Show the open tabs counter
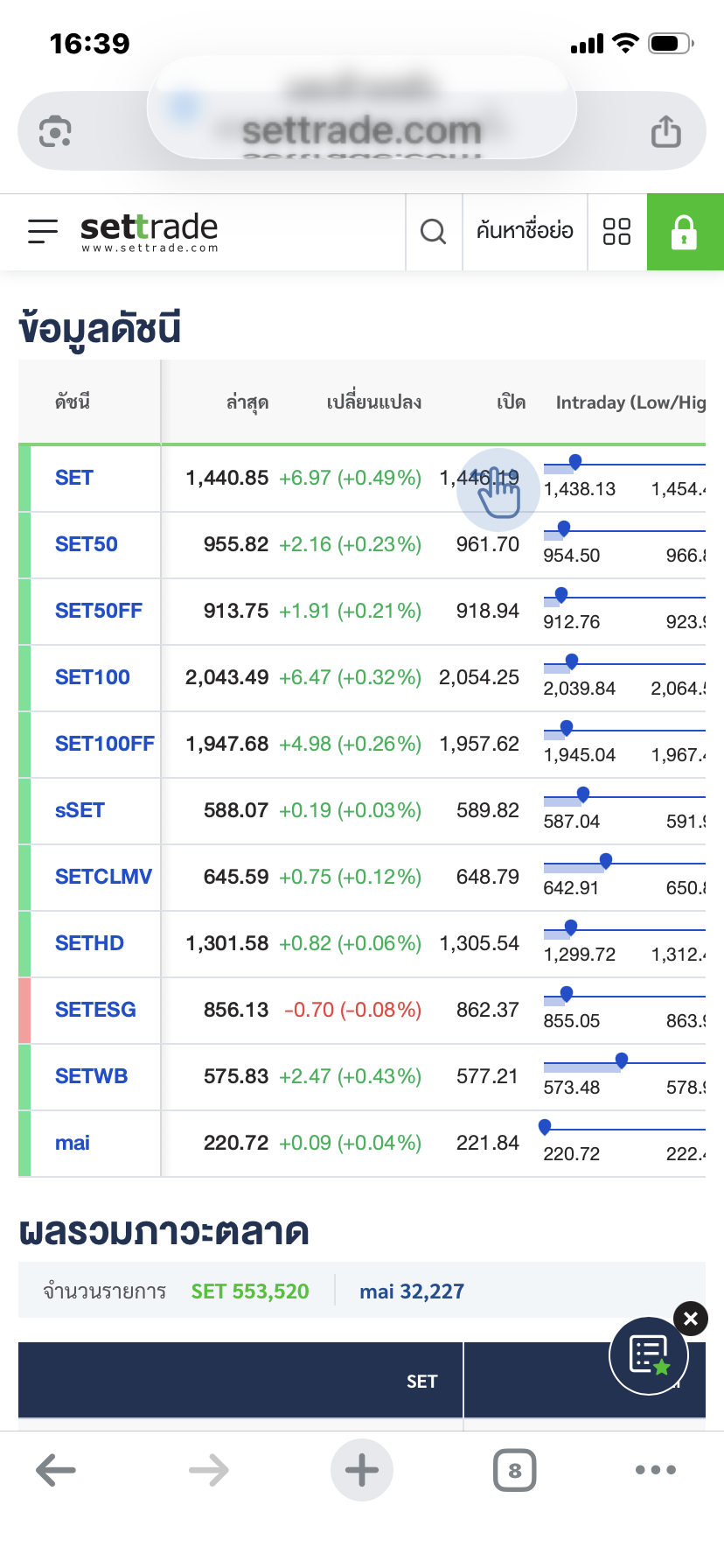Image resolution: width=724 pixels, height=1568 pixels. [x=514, y=1470]
